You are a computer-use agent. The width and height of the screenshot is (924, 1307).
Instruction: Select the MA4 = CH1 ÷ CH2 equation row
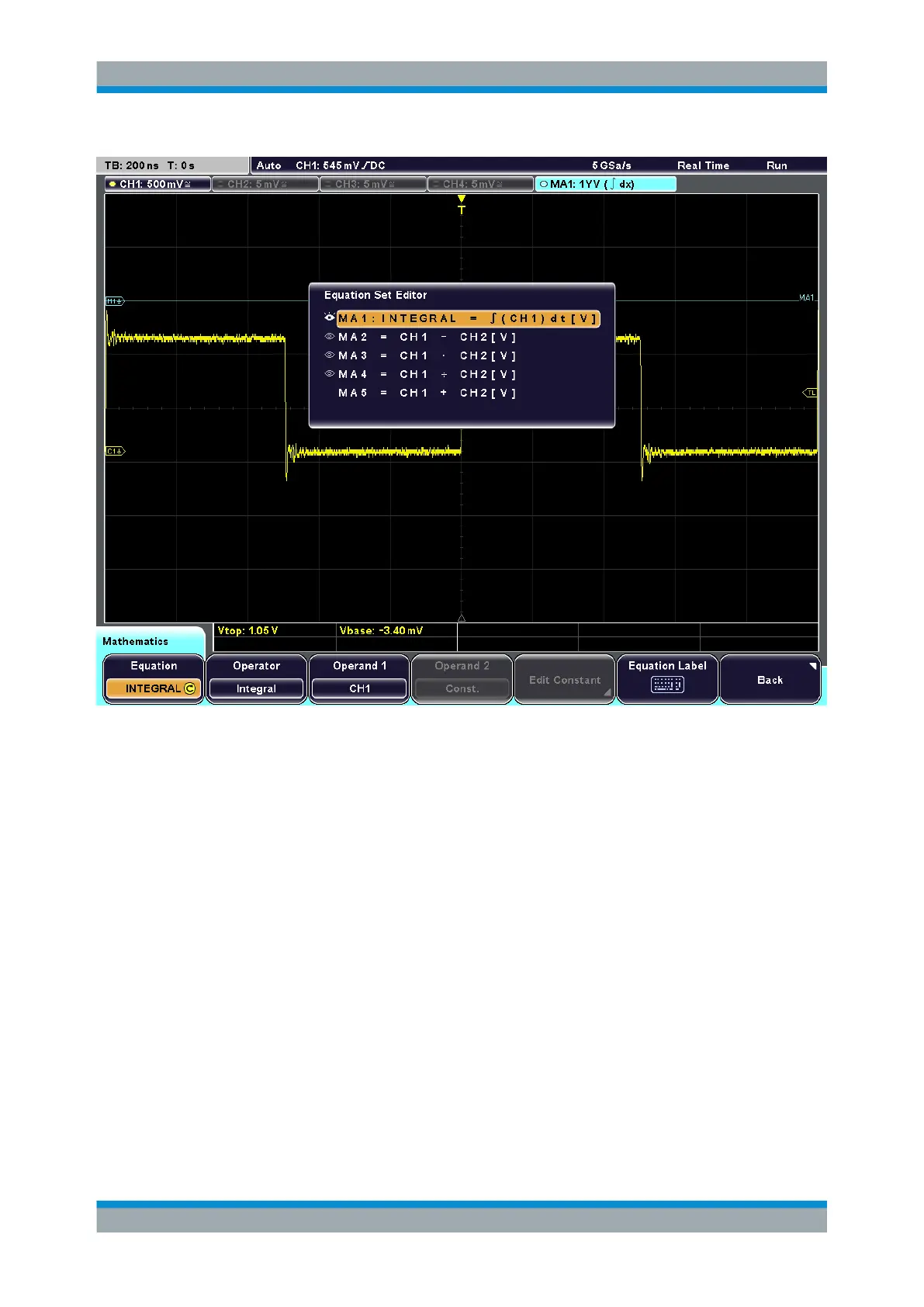point(427,375)
